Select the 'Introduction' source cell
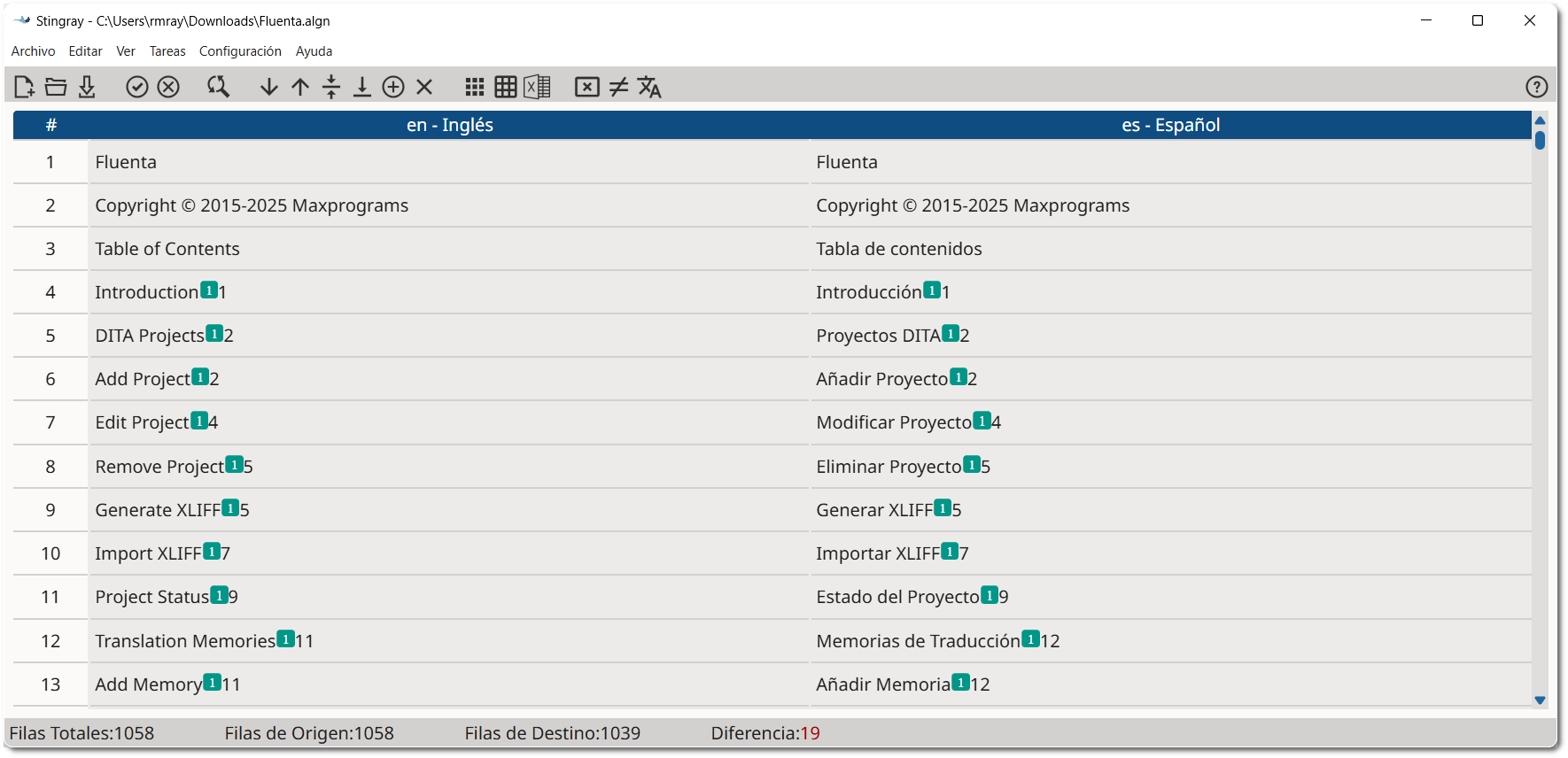The width and height of the screenshot is (1568, 758). [x=449, y=292]
